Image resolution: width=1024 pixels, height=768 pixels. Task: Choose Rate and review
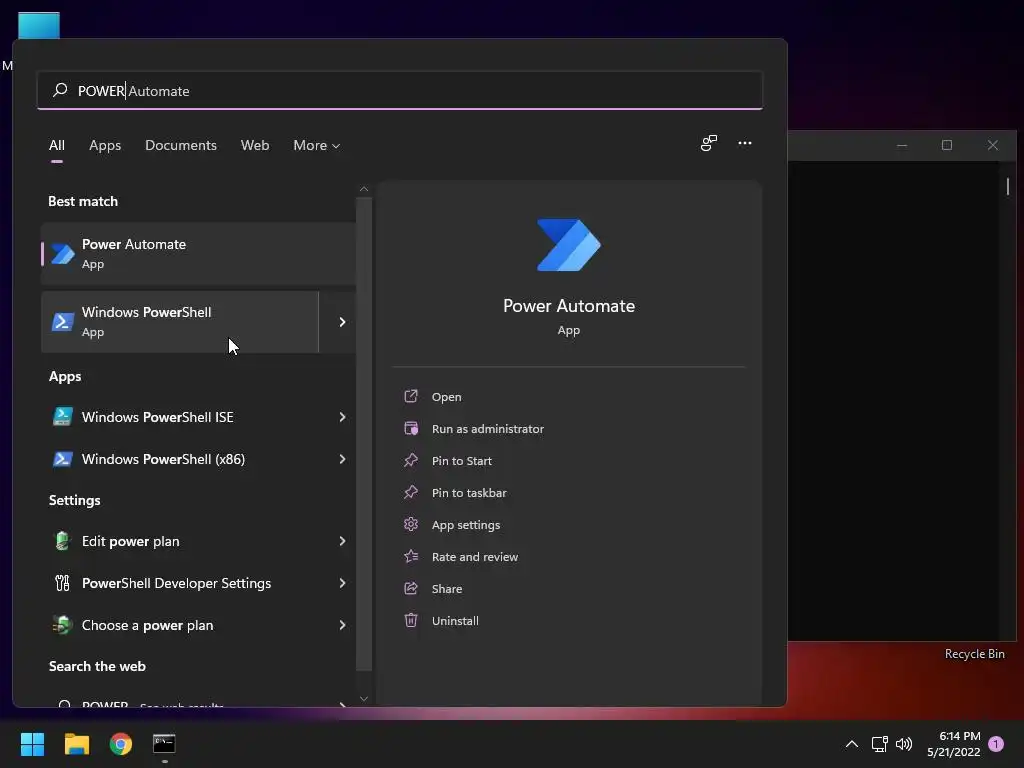pos(475,556)
